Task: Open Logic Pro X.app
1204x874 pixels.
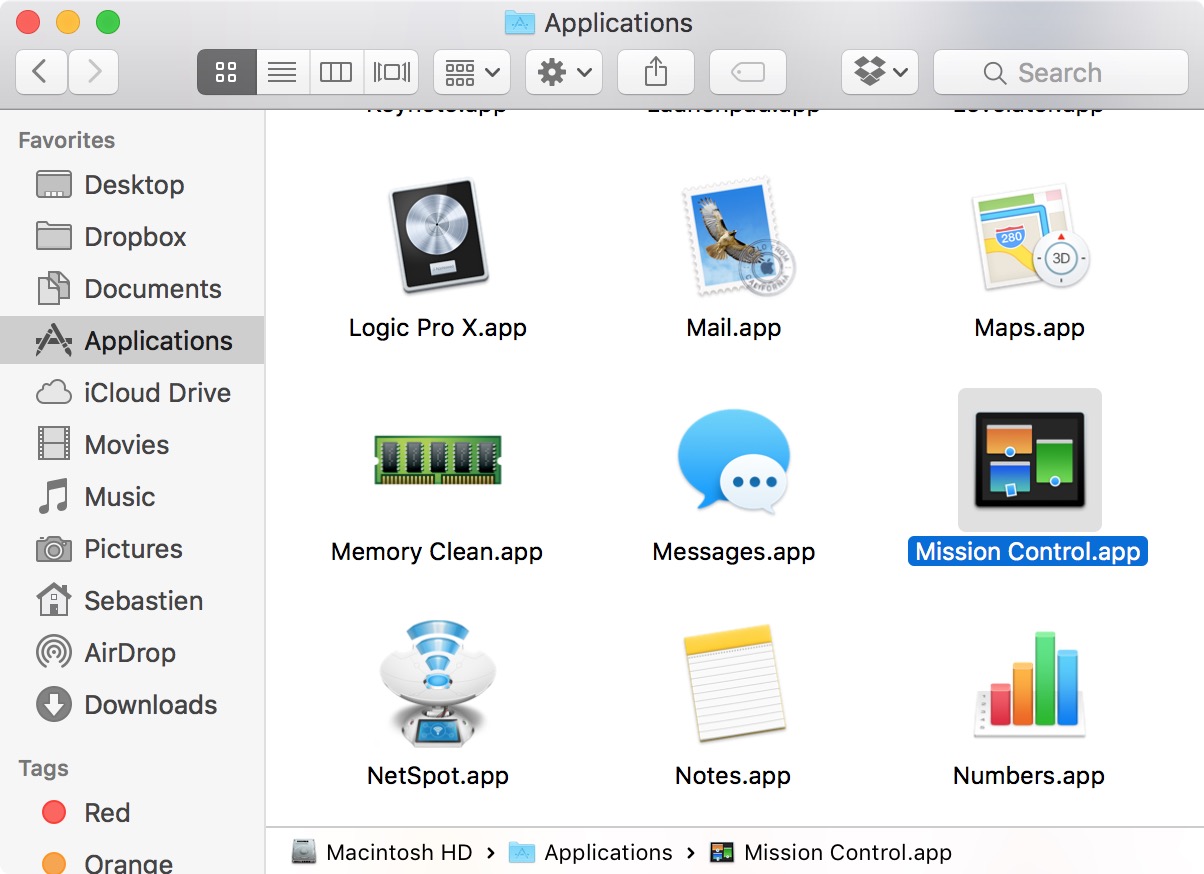Action: 437,237
